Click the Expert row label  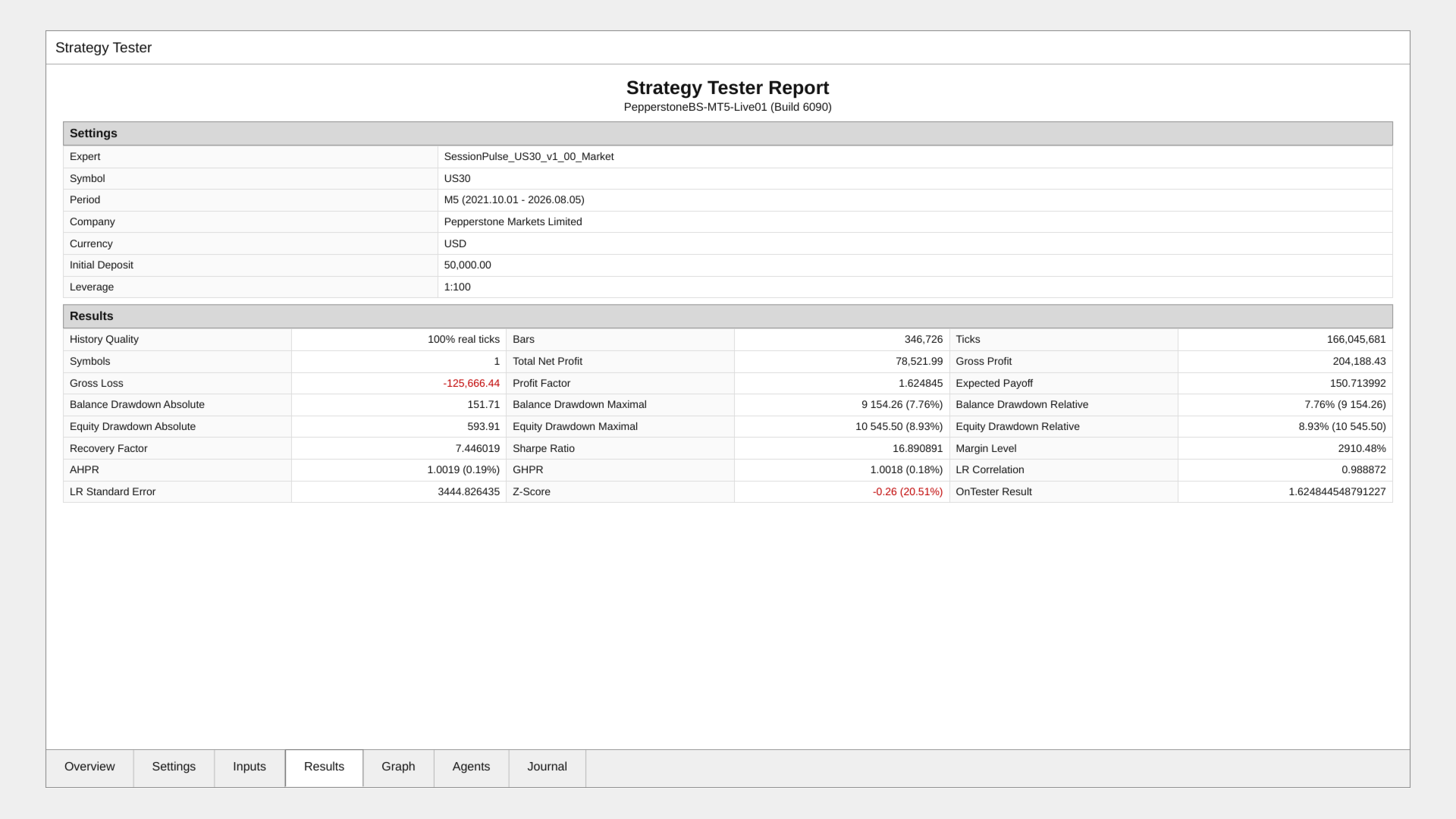click(85, 157)
